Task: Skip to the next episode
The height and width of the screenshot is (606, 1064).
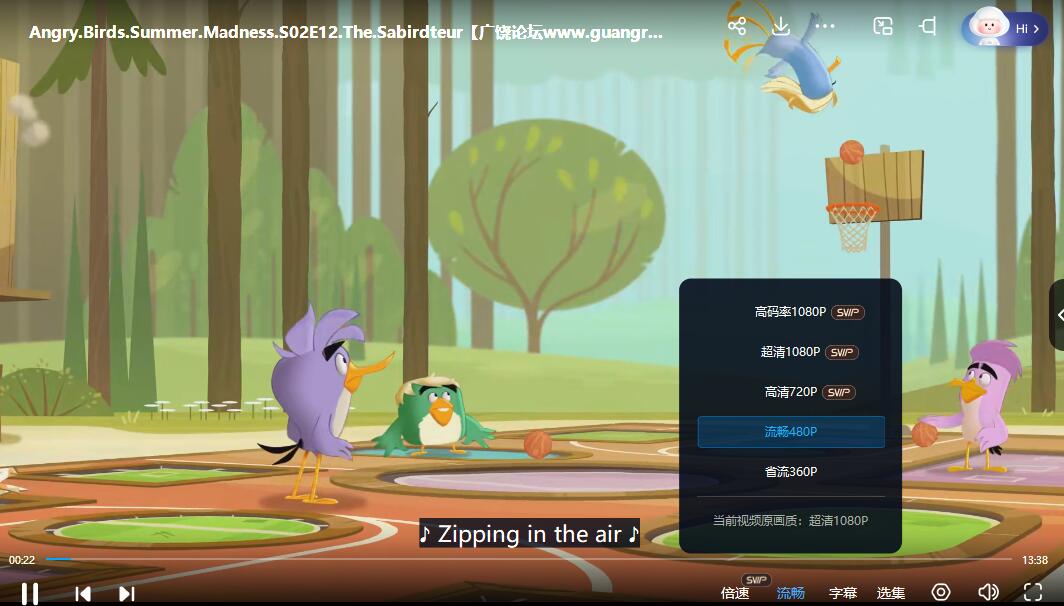Action: [x=126, y=593]
